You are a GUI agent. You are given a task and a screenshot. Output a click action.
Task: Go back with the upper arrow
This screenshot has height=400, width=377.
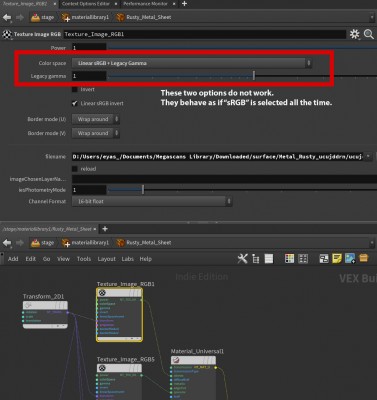(7, 17)
